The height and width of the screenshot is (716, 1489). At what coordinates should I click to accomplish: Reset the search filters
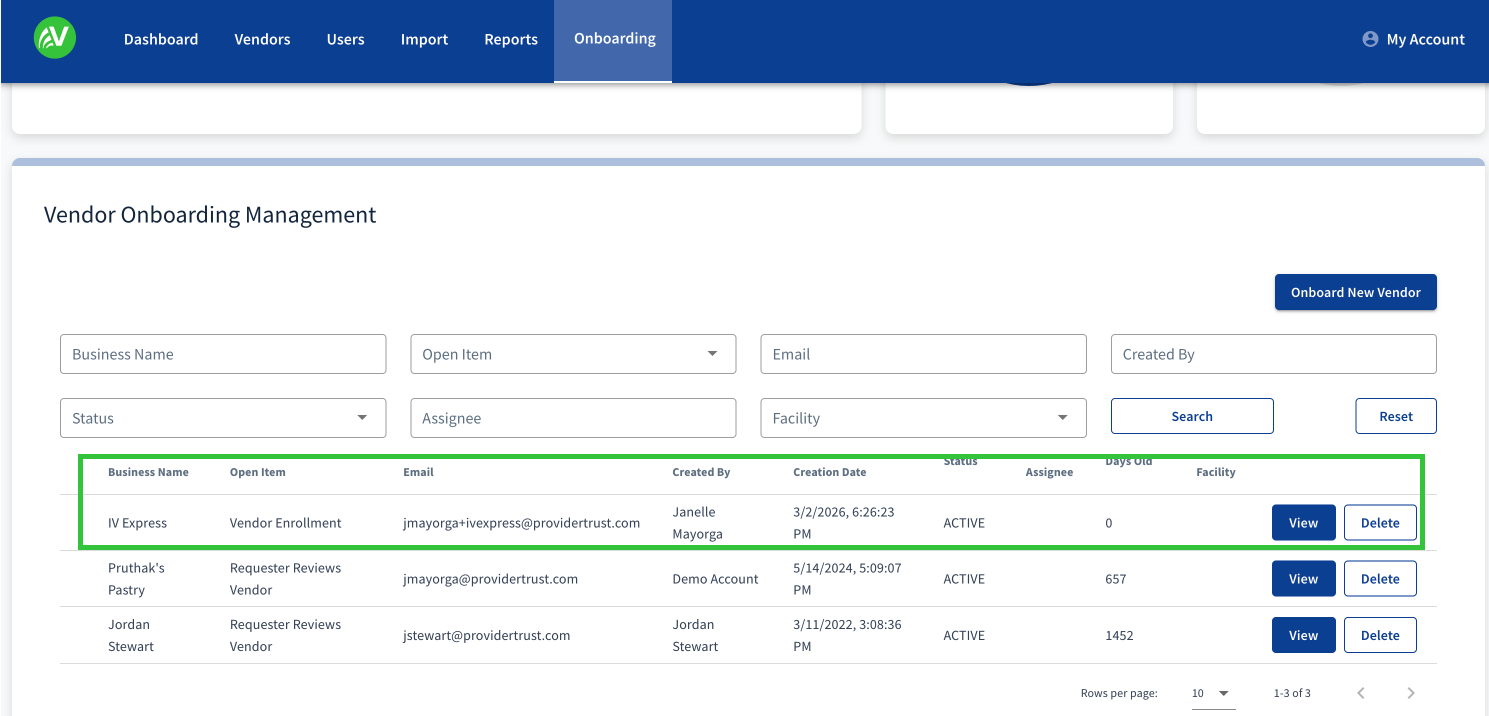(x=1395, y=416)
